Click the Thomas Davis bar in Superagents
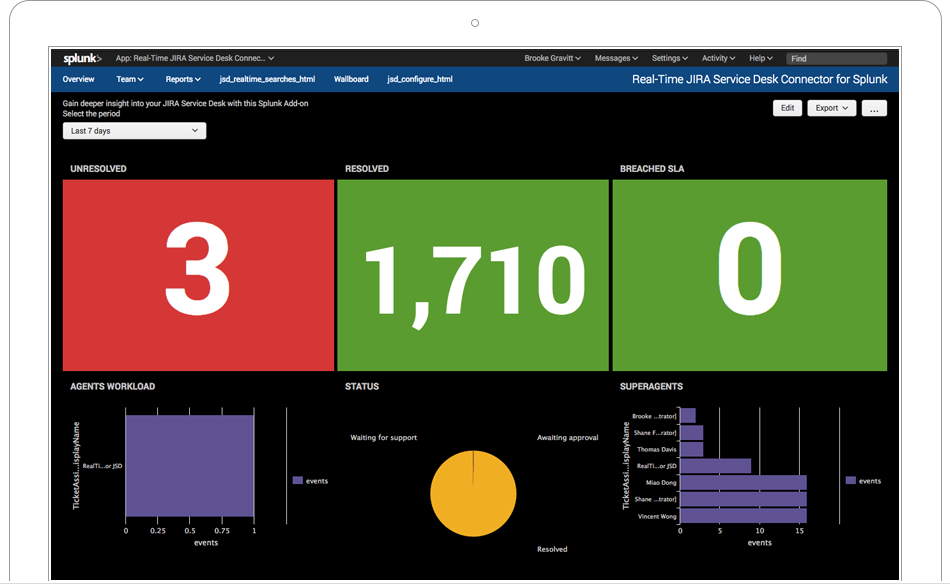950x584 pixels. (x=691, y=450)
